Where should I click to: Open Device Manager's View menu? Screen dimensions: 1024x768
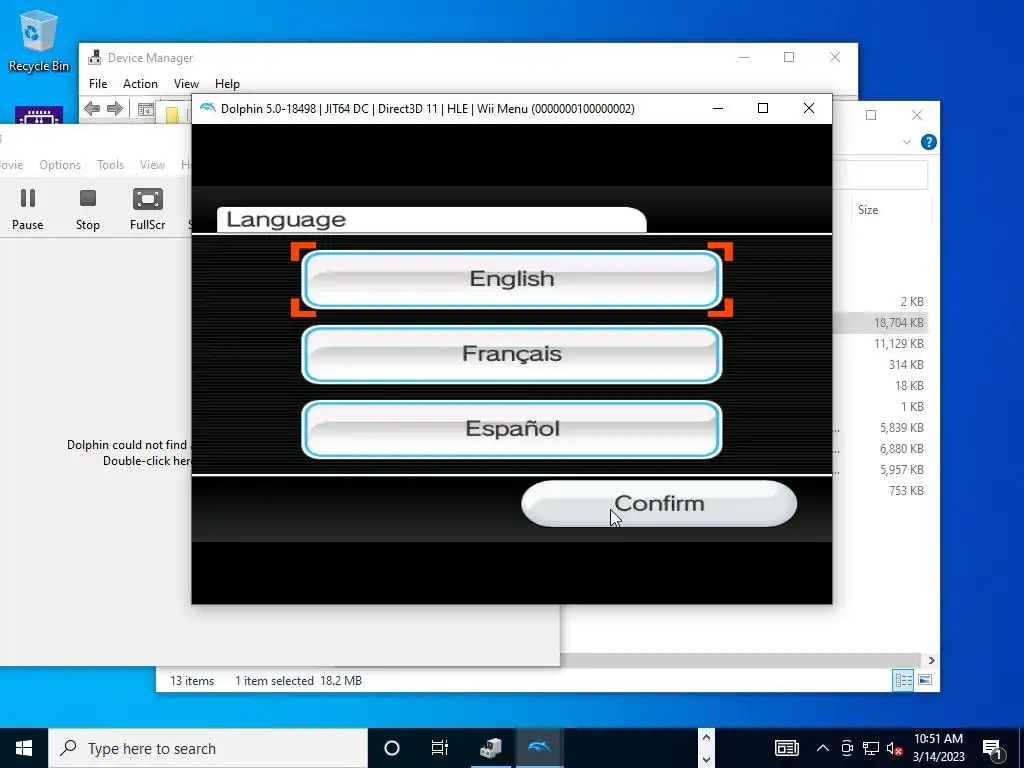click(x=186, y=84)
